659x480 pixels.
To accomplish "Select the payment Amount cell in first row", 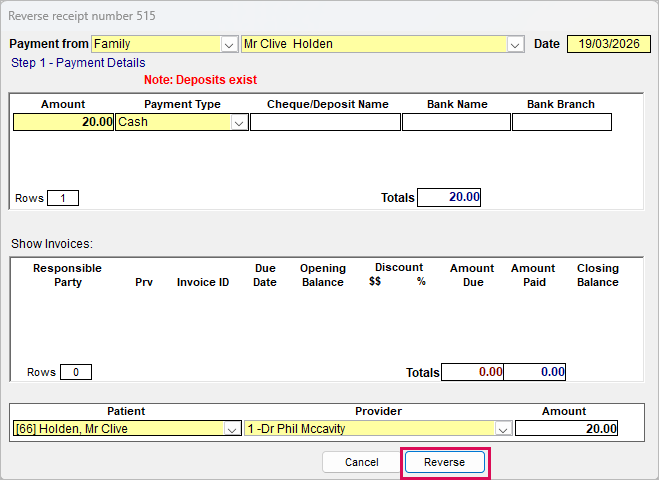I will [x=64, y=122].
